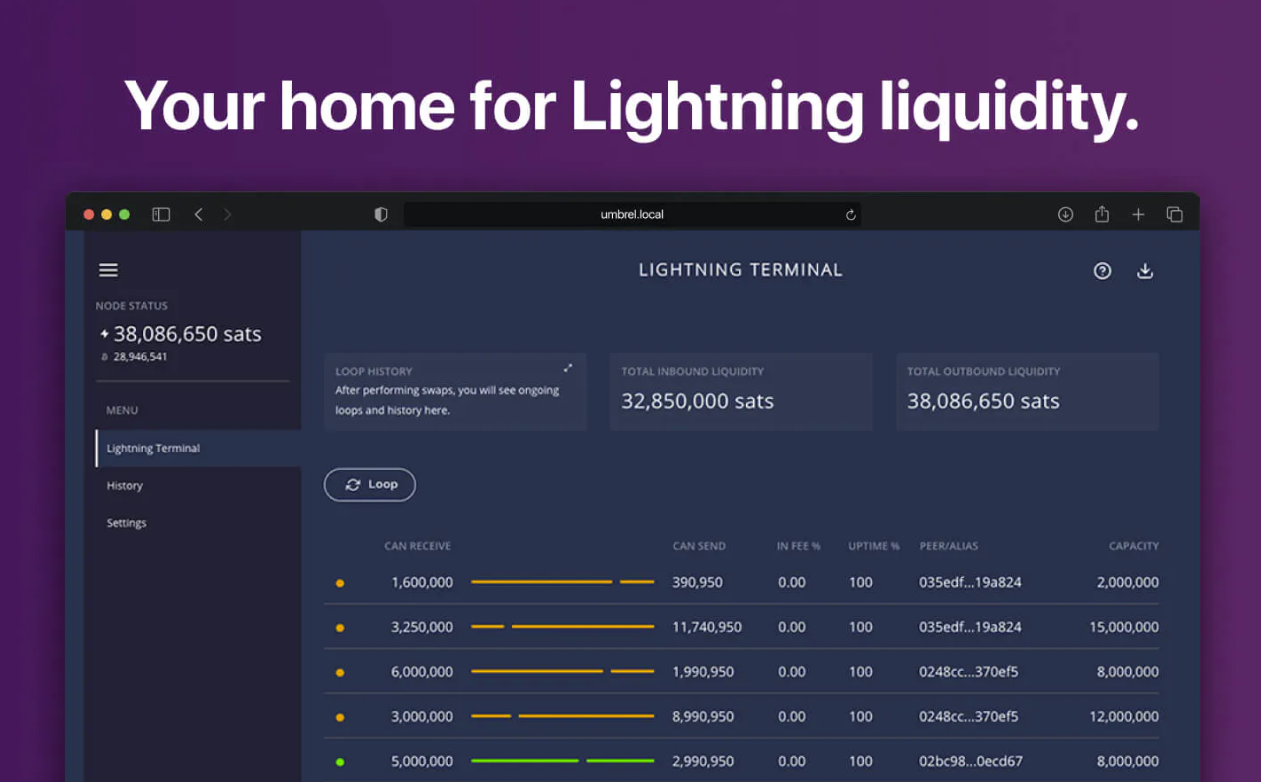Toggle the browser sidebar icon

tap(161, 215)
